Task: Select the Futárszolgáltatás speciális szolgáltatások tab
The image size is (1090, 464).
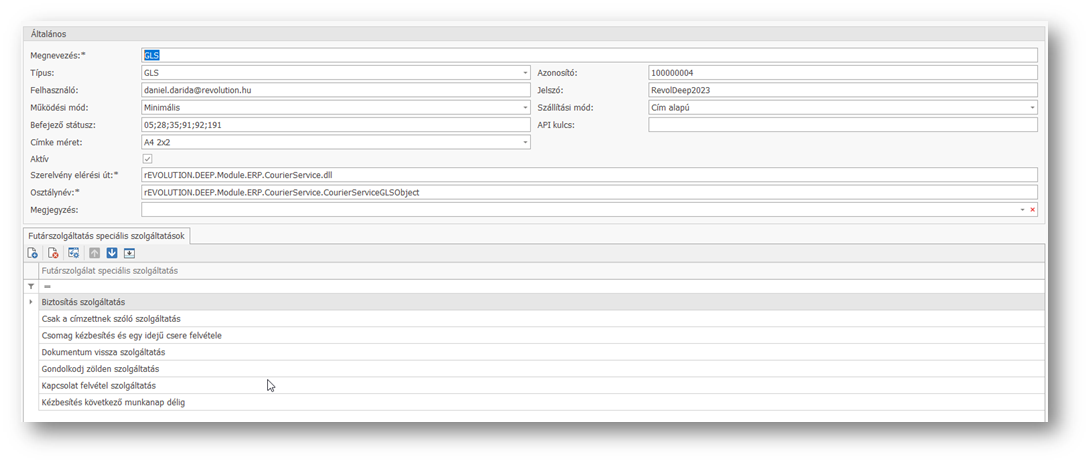Action: 106,236
